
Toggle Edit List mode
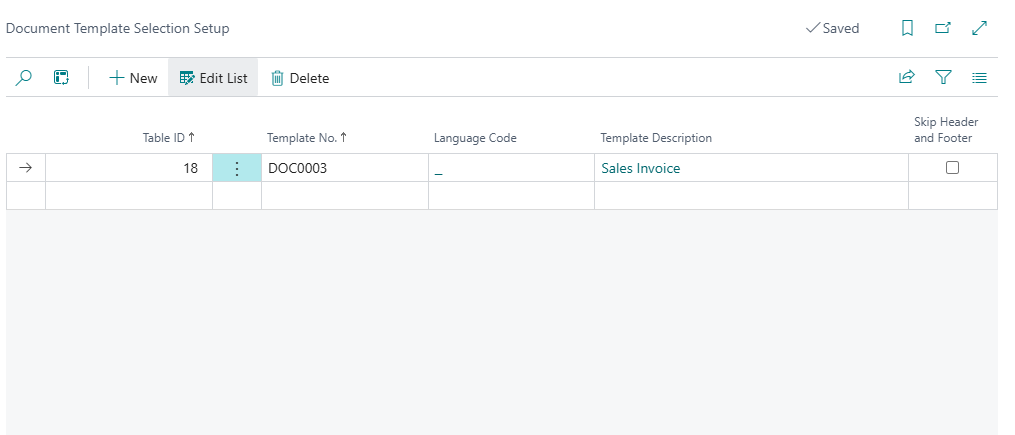[x=213, y=78]
